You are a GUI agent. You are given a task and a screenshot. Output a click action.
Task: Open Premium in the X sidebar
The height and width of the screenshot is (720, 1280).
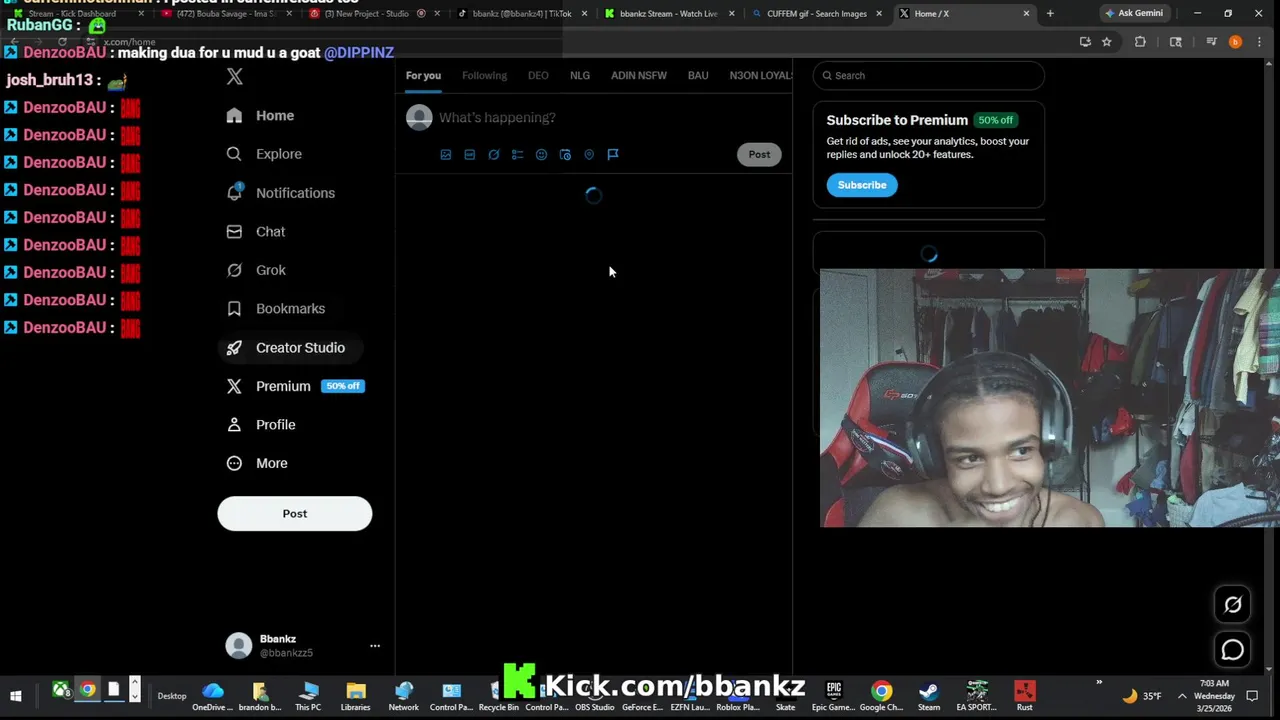click(296, 386)
